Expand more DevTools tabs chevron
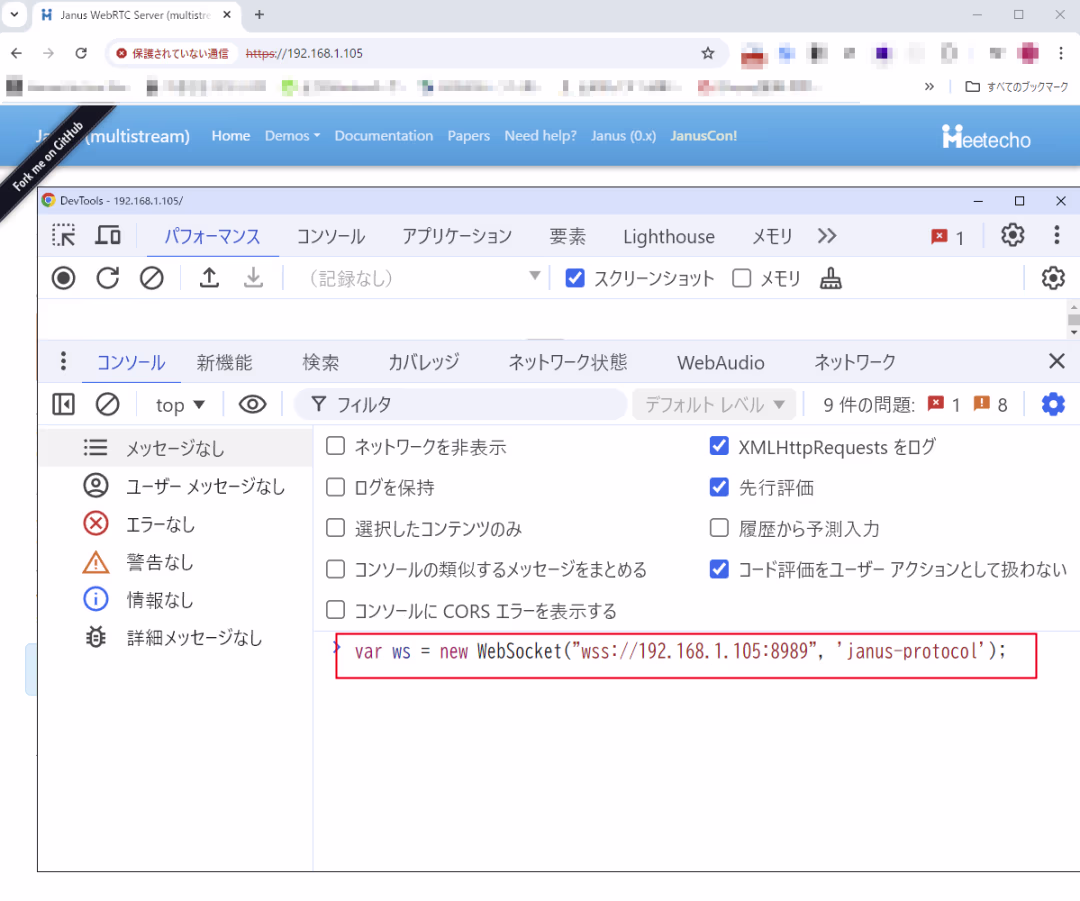 tap(827, 236)
